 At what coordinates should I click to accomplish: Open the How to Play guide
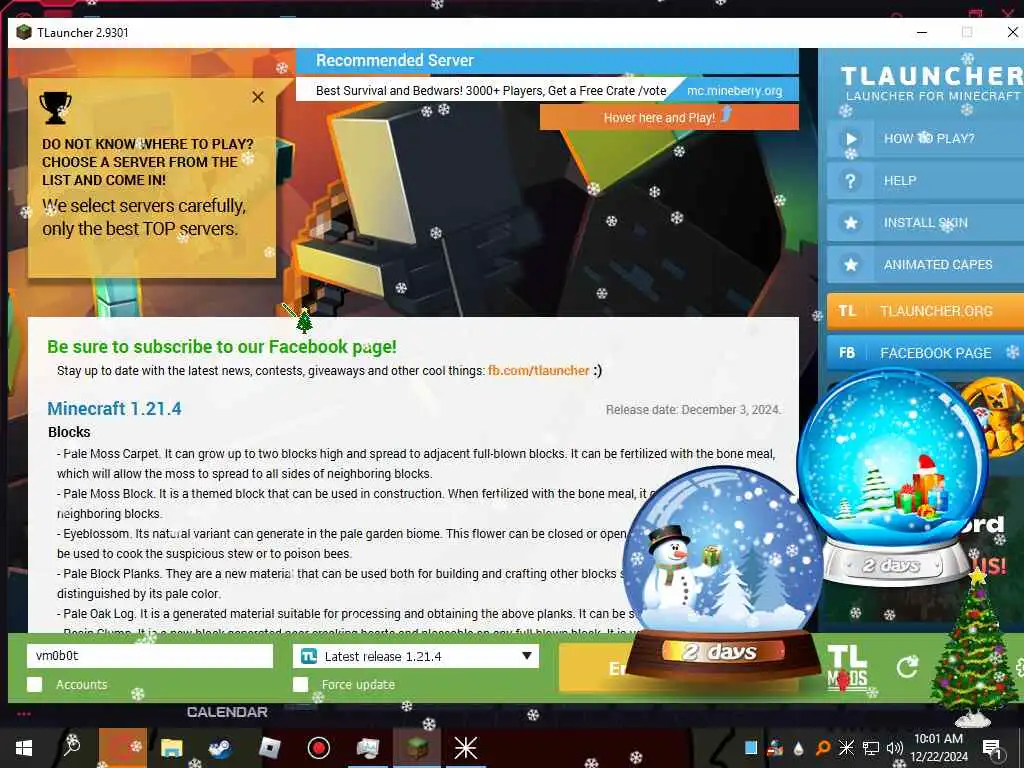point(925,138)
